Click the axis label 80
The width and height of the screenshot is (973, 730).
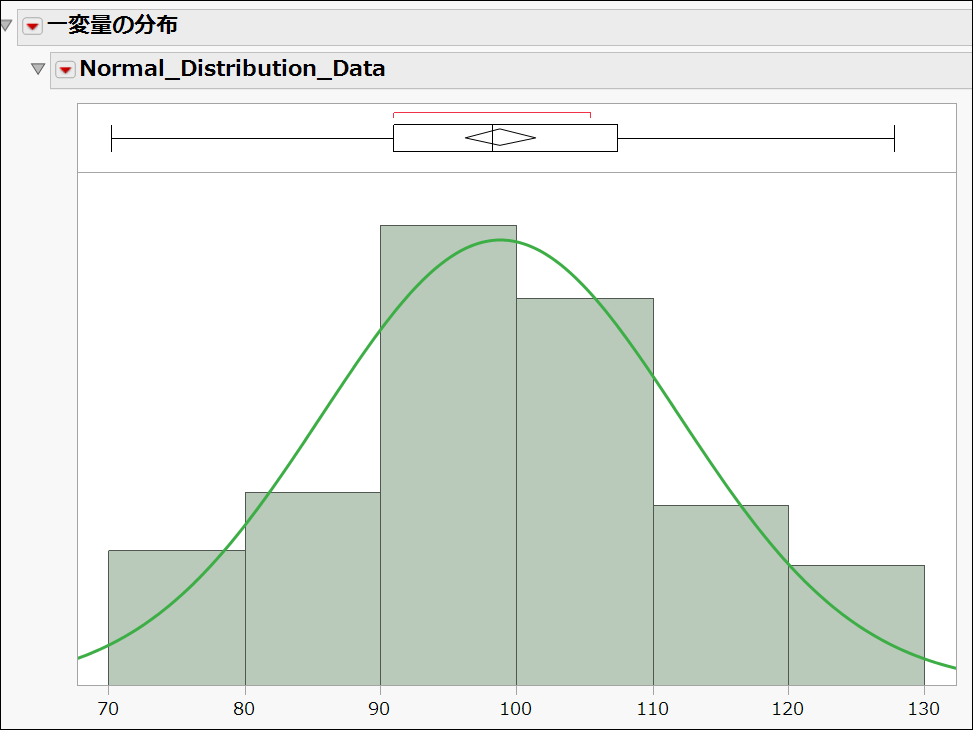tap(244, 708)
